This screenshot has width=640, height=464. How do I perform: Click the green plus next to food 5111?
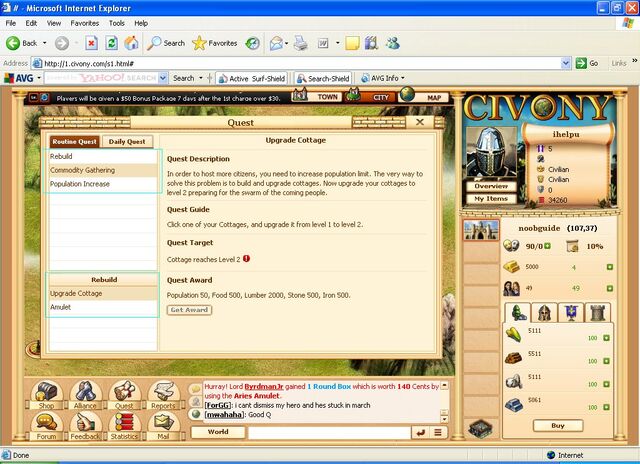(x=607, y=338)
